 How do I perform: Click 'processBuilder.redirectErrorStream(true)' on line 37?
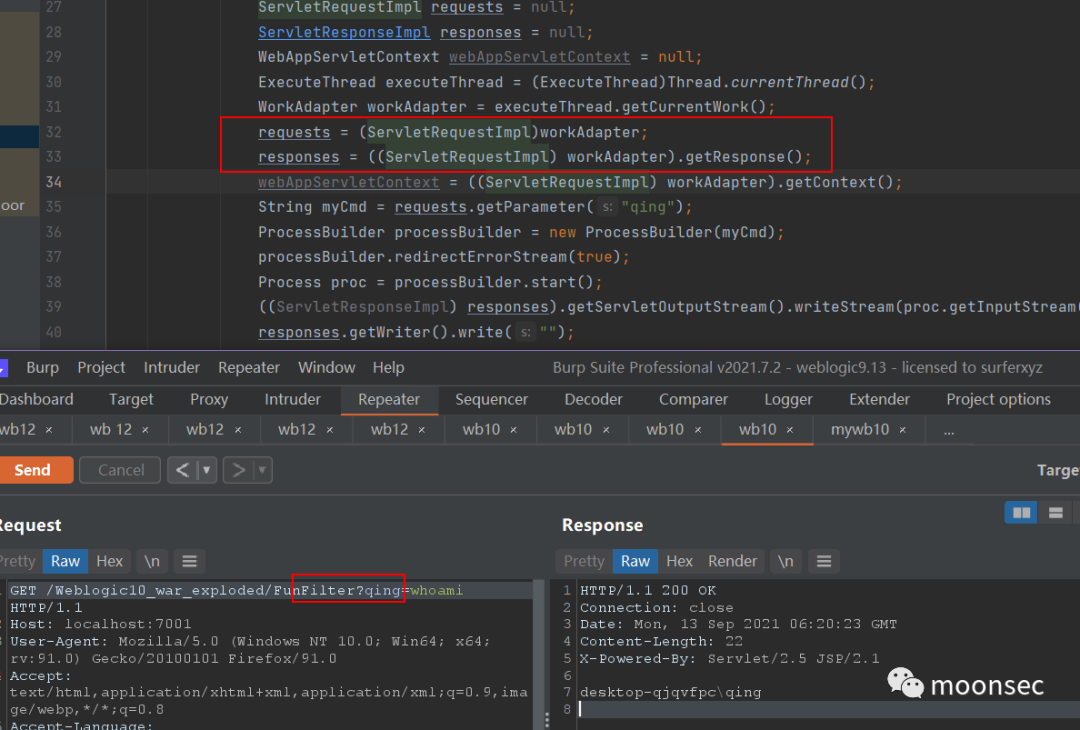click(x=439, y=257)
